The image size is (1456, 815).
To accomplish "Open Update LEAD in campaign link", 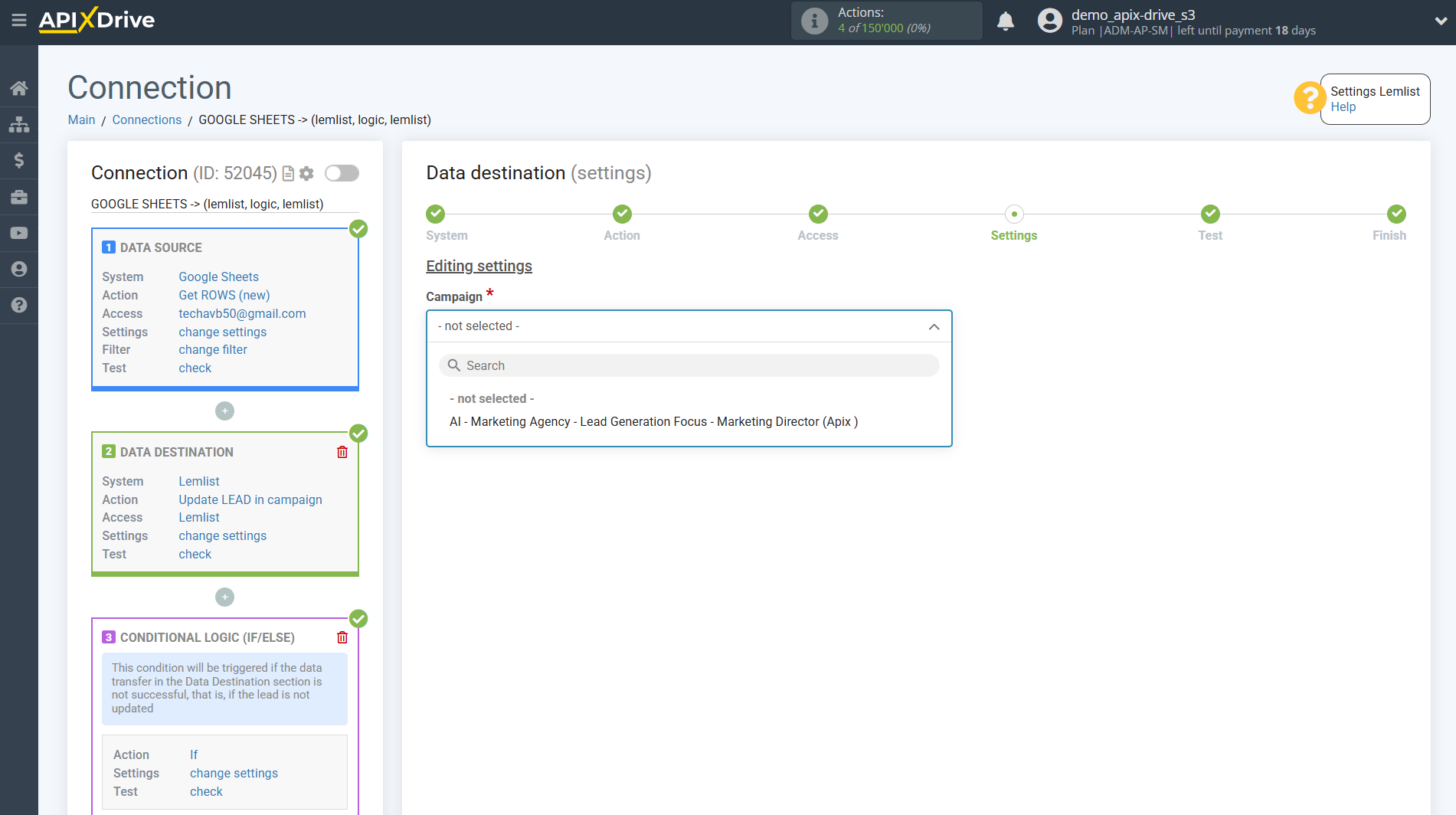I will pos(250,499).
